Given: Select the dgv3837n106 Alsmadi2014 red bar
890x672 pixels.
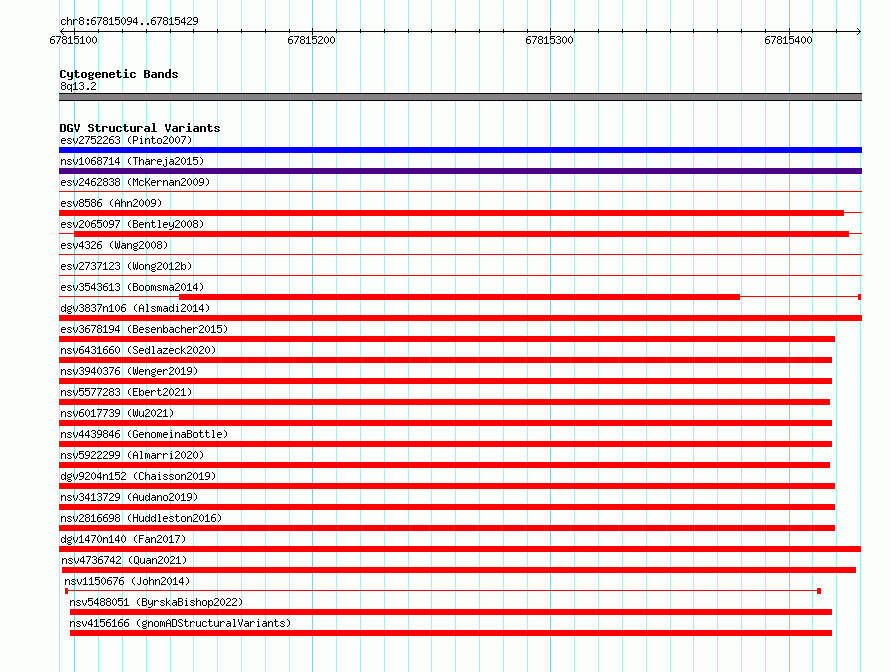Looking at the screenshot, I should (460, 318).
